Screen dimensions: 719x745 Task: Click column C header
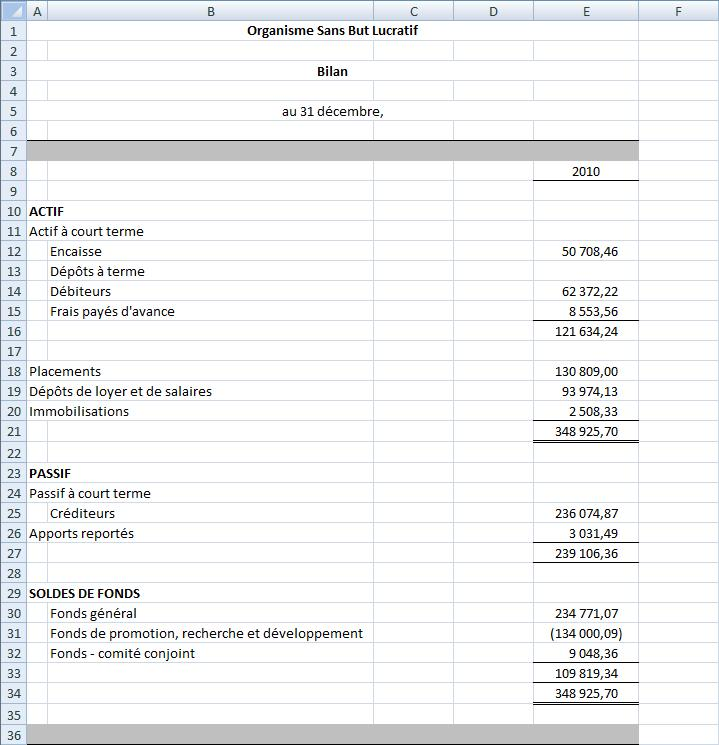pyautogui.click(x=413, y=11)
